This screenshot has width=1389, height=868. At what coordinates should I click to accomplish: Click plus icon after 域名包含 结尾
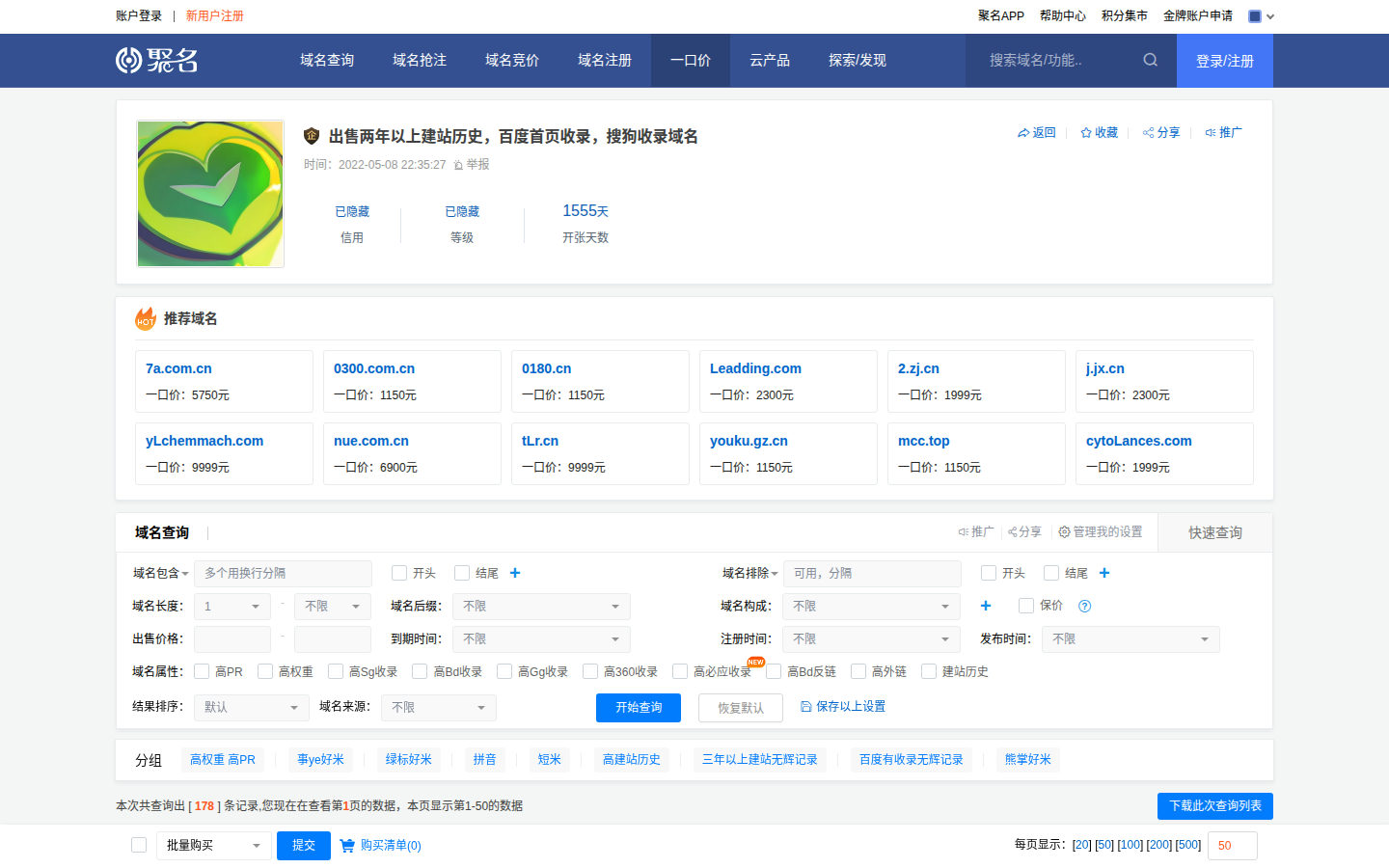(515, 573)
